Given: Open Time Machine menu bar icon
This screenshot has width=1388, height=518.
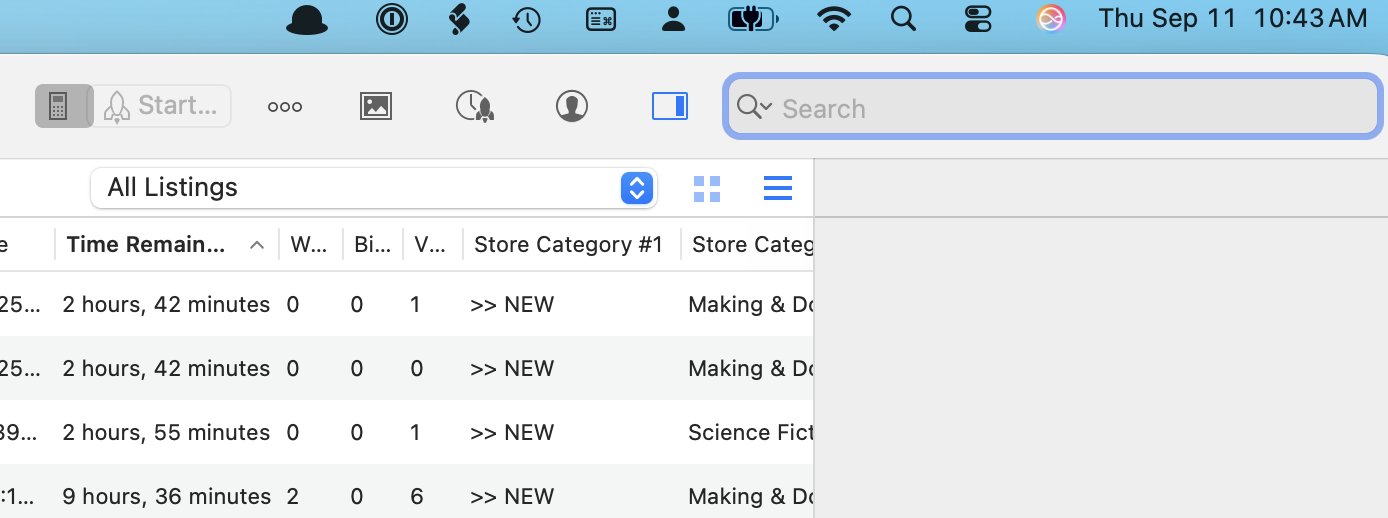Looking at the screenshot, I should (x=527, y=19).
